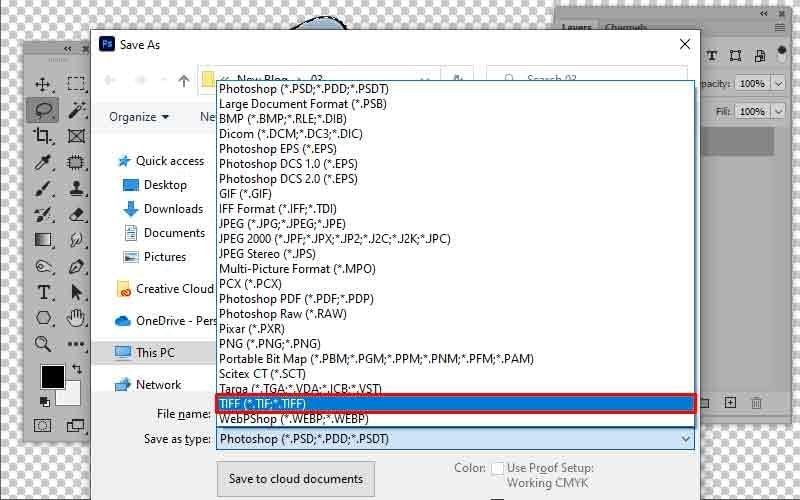Delete layer with trash icon
The width and height of the screenshot is (800, 500).
tap(756, 403)
